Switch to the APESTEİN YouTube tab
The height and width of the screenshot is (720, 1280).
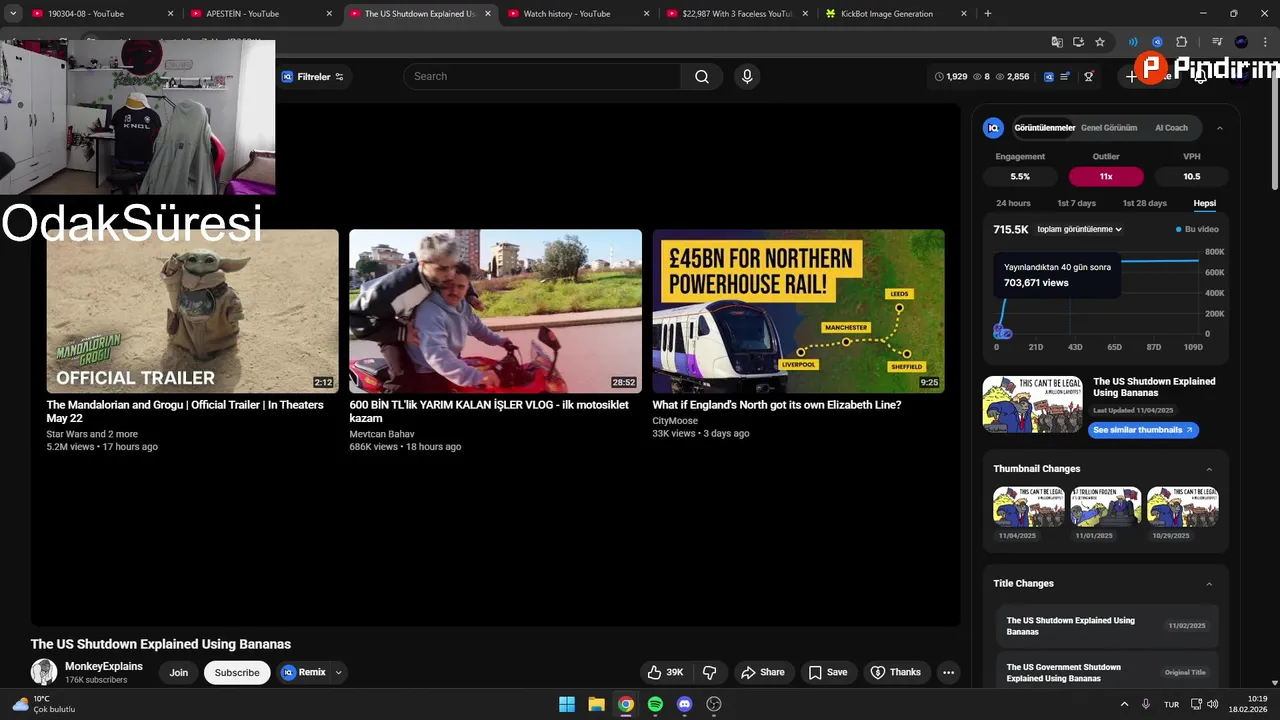pos(260,14)
